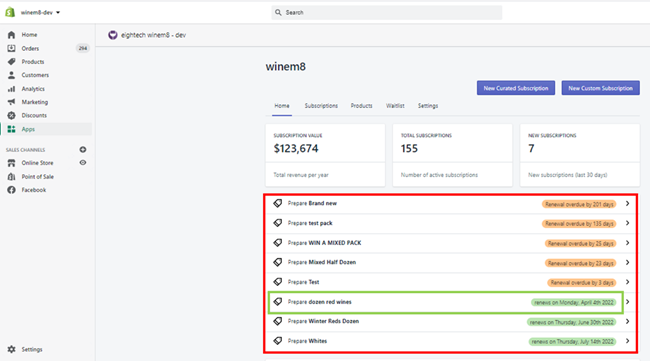Image resolution: width=650 pixels, height=361 pixels.
Task: Click the Discounts badge icon
Action: (11, 115)
